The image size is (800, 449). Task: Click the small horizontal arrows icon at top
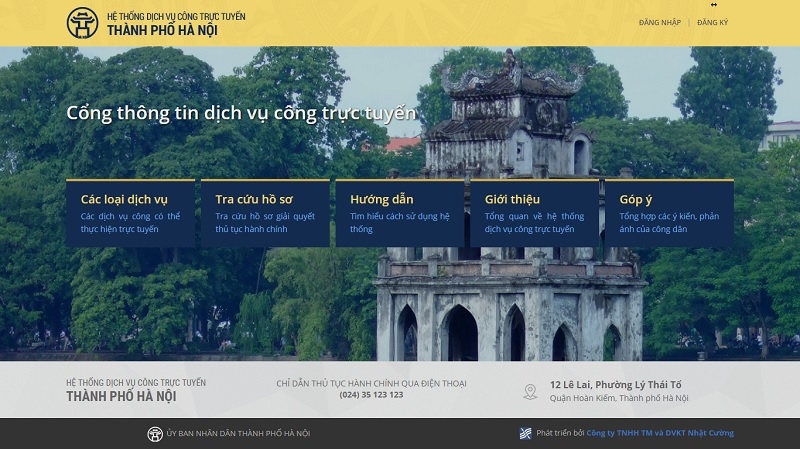(713, 5)
